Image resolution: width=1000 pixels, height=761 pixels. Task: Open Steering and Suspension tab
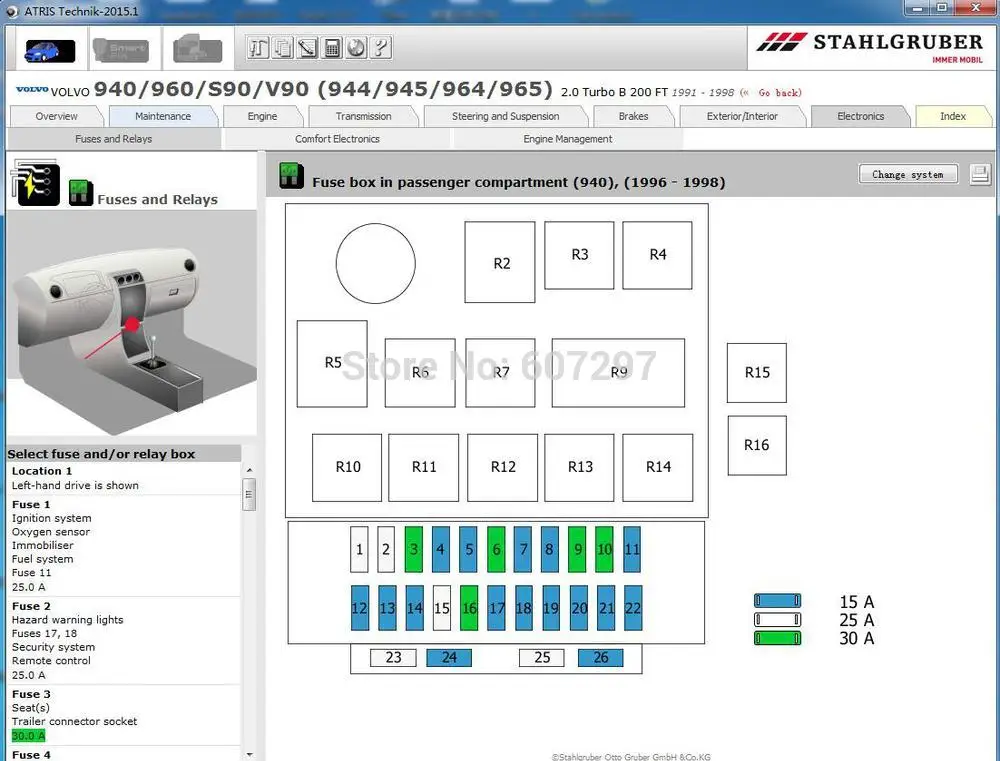pyautogui.click(x=505, y=116)
